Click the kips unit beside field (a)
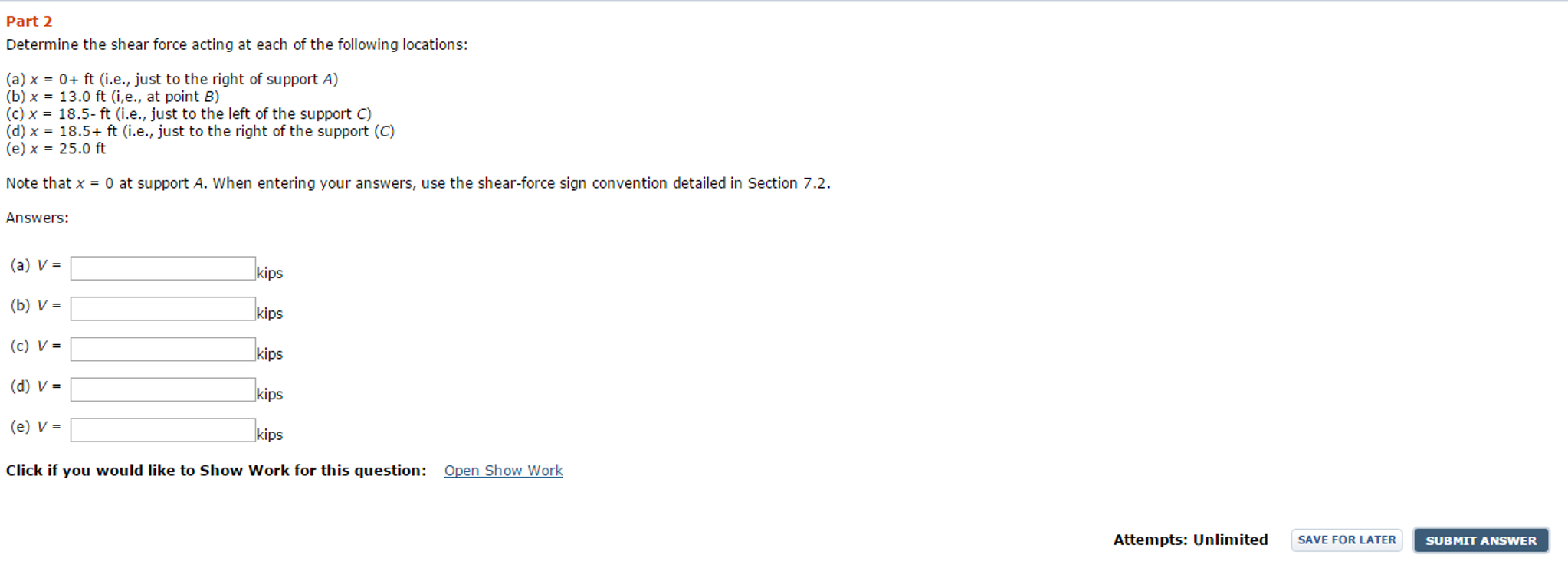Image resolution: width=1568 pixels, height=568 pixels. coord(270,273)
